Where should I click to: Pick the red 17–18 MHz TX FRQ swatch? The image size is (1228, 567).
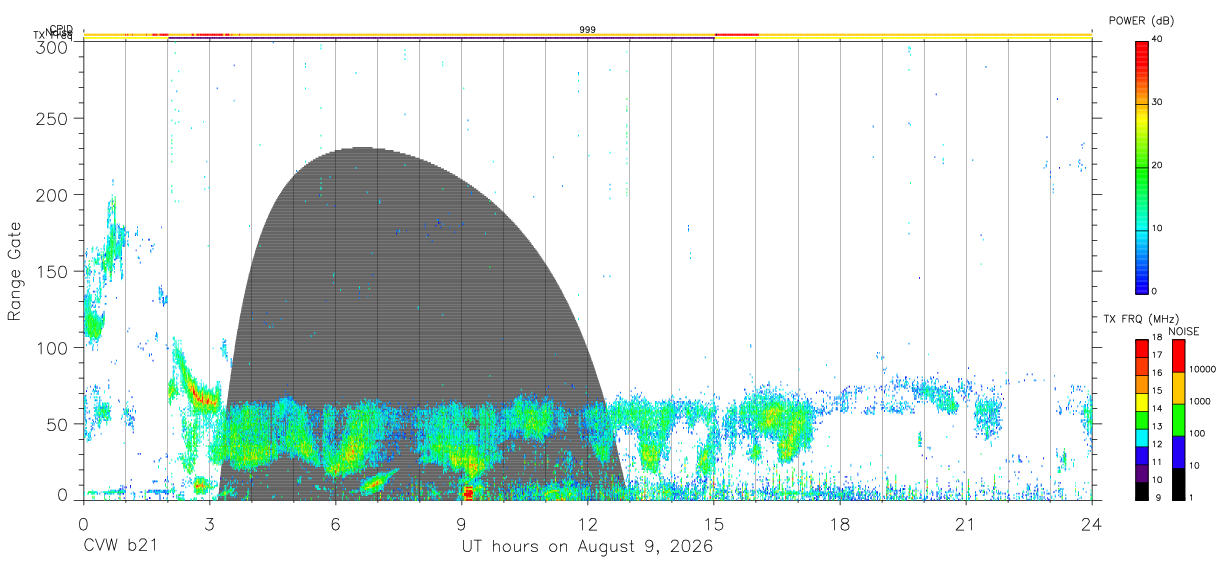[x=1141, y=349]
